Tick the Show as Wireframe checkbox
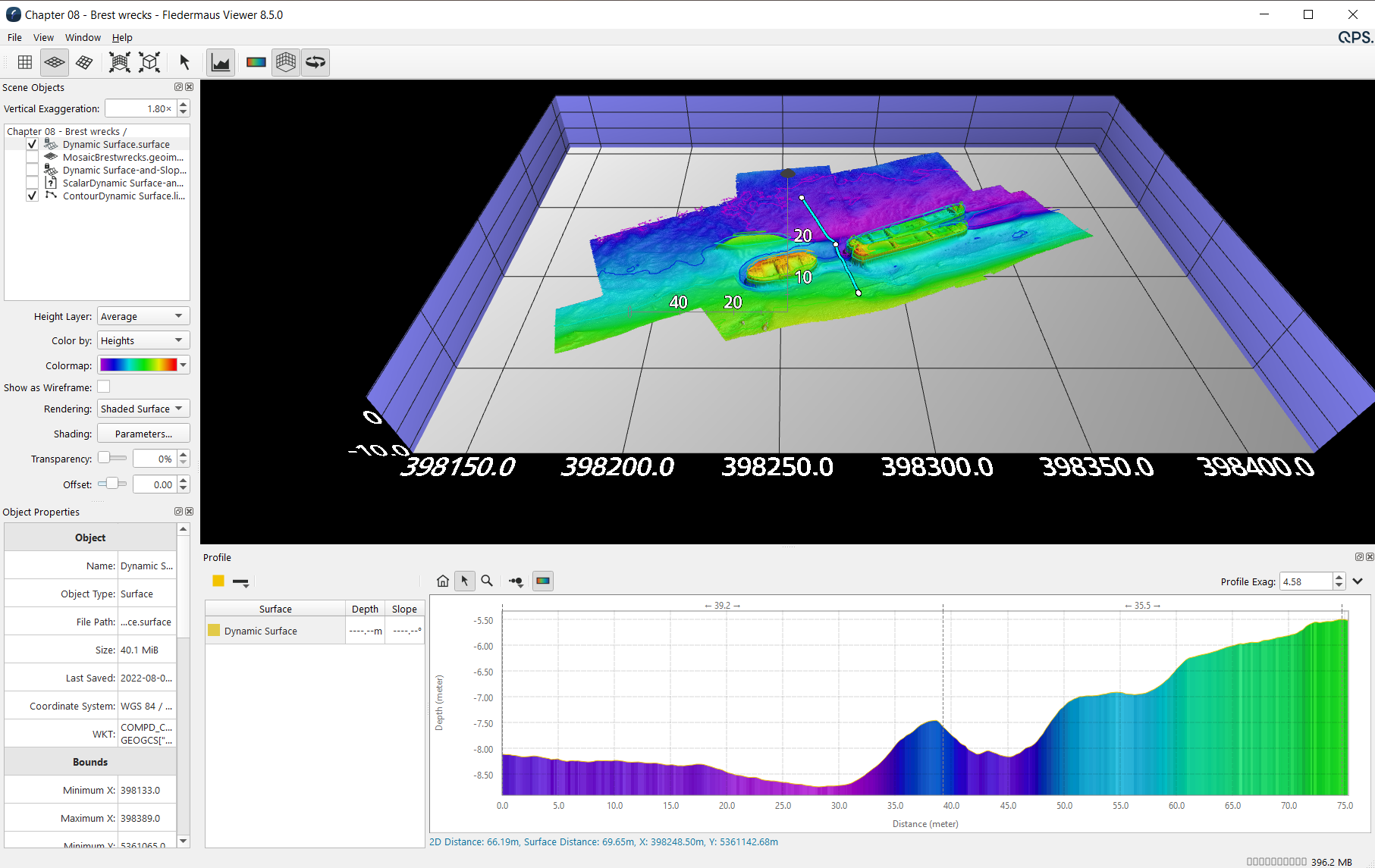The image size is (1375, 868). 104,387
